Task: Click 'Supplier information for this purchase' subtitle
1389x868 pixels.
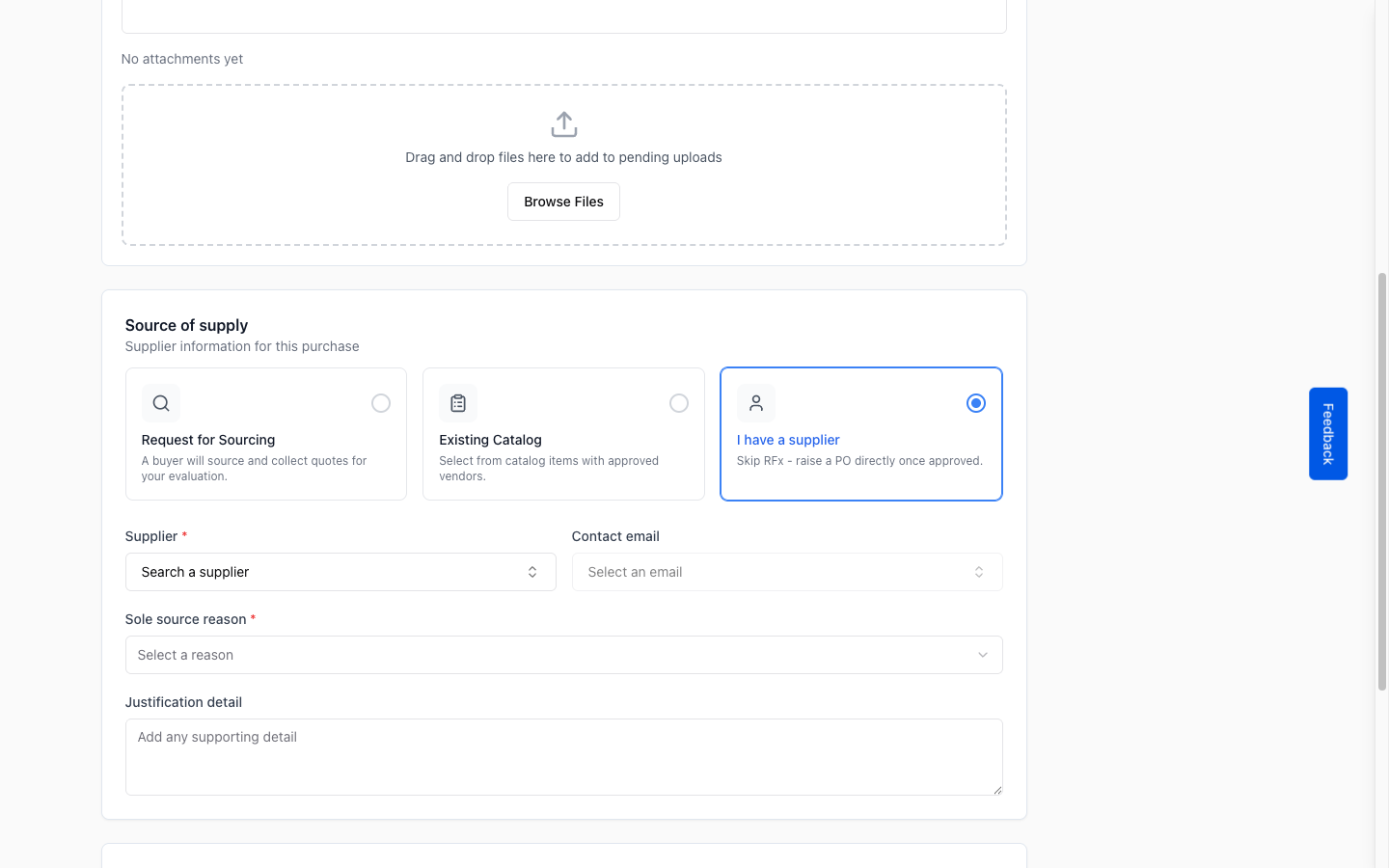Action: pos(242,346)
